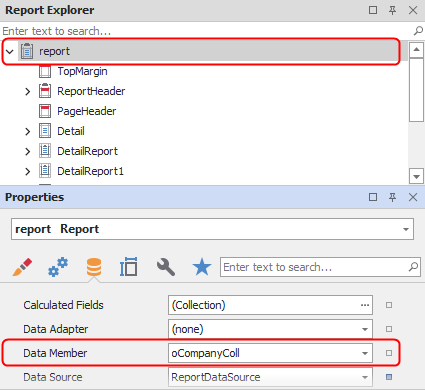Click scroll down arrow in Report Explorer
The width and height of the screenshot is (425, 390).
416,176
